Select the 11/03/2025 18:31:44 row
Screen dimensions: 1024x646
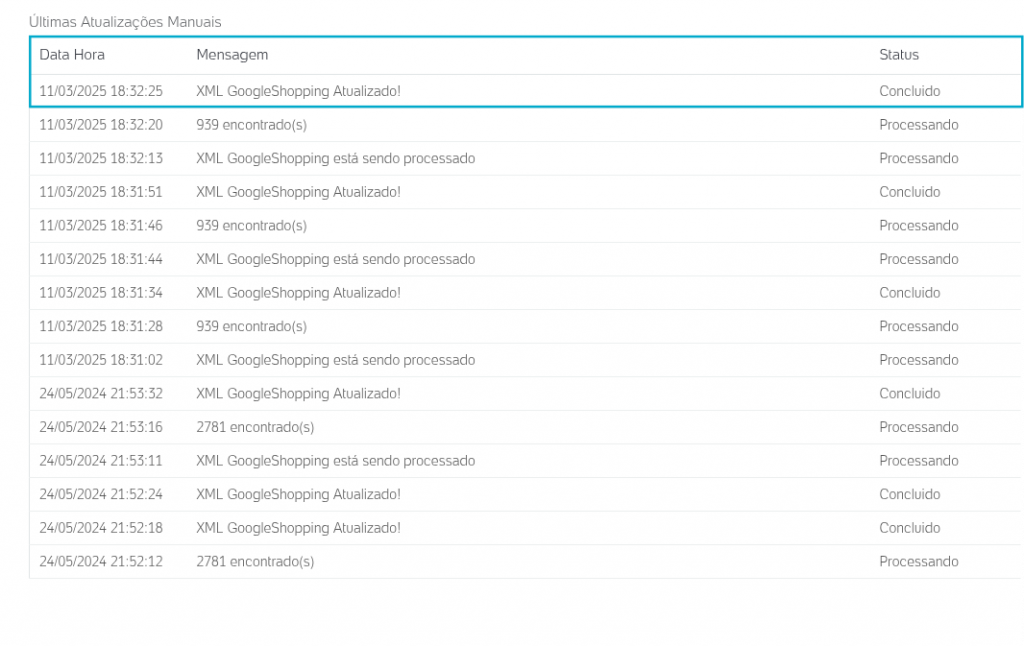pyautogui.click(x=526, y=259)
